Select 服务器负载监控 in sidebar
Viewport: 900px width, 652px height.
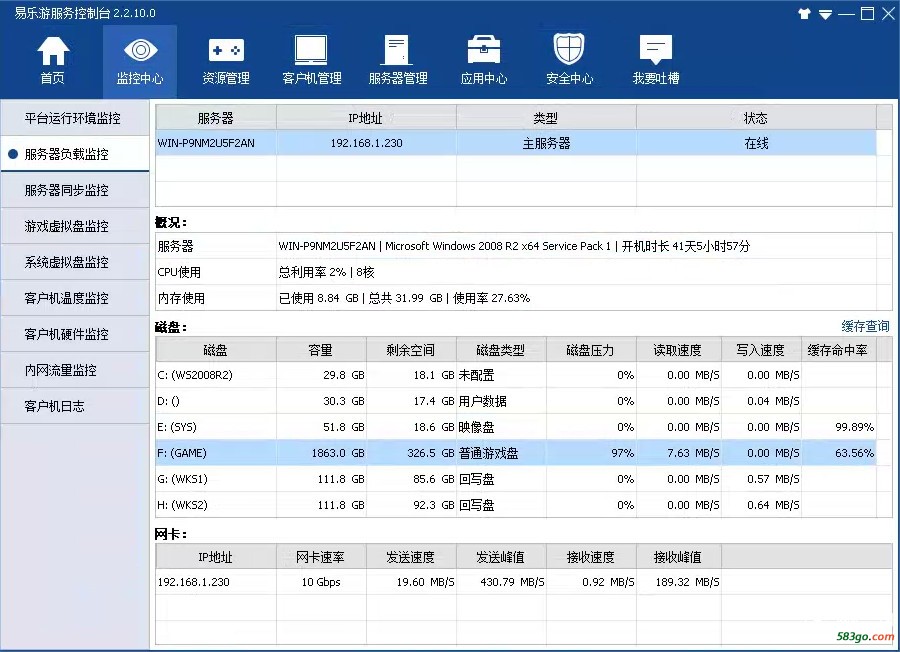pos(75,154)
